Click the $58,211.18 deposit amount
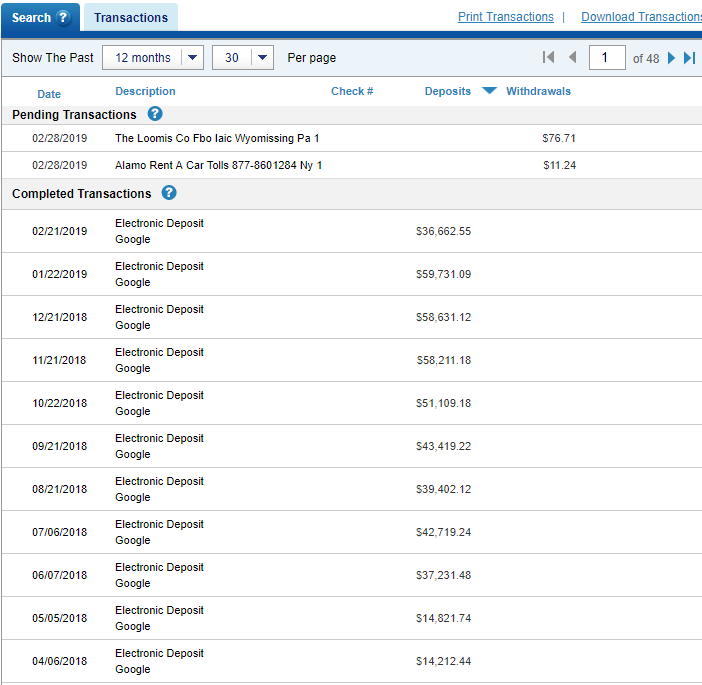The height and width of the screenshot is (685, 702). [444, 360]
